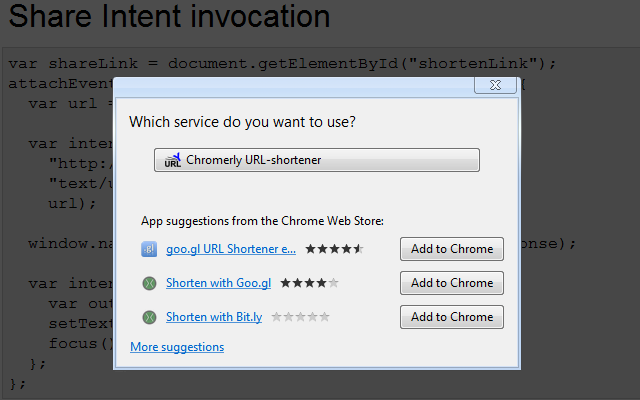Click the 'Share Intent invocation' heading

click(169, 16)
